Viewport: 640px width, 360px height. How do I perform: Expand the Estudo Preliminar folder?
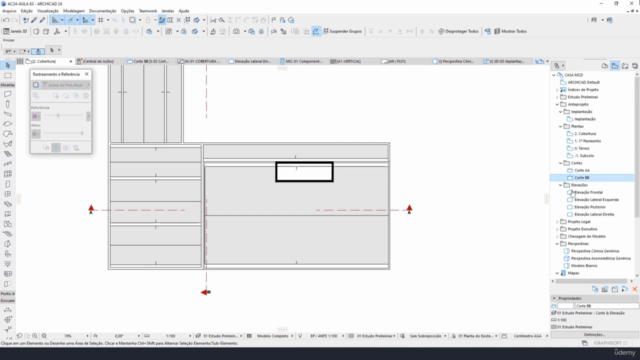(558, 97)
